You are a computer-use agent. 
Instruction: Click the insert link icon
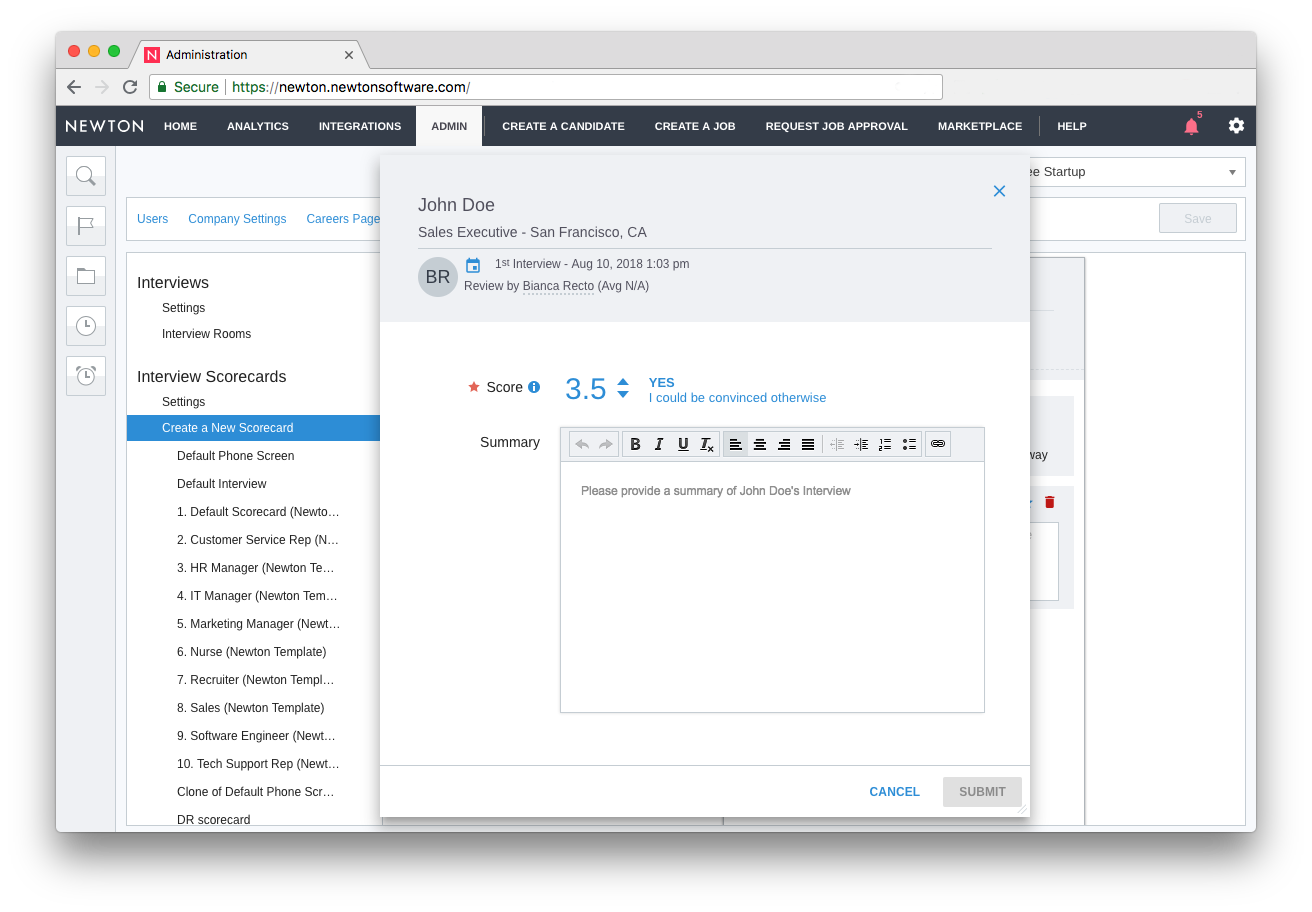938,444
